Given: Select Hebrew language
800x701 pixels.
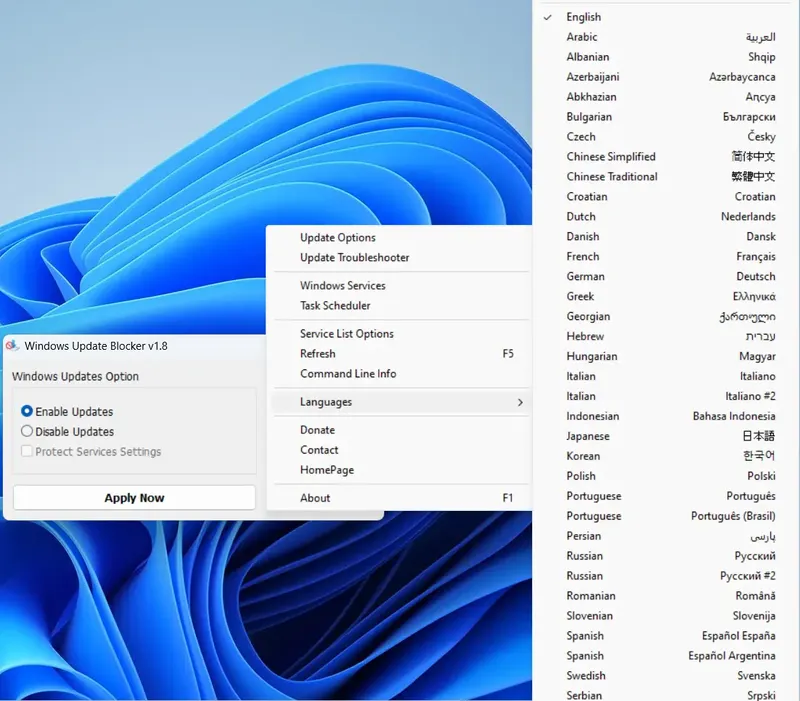Looking at the screenshot, I should [666, 336].
